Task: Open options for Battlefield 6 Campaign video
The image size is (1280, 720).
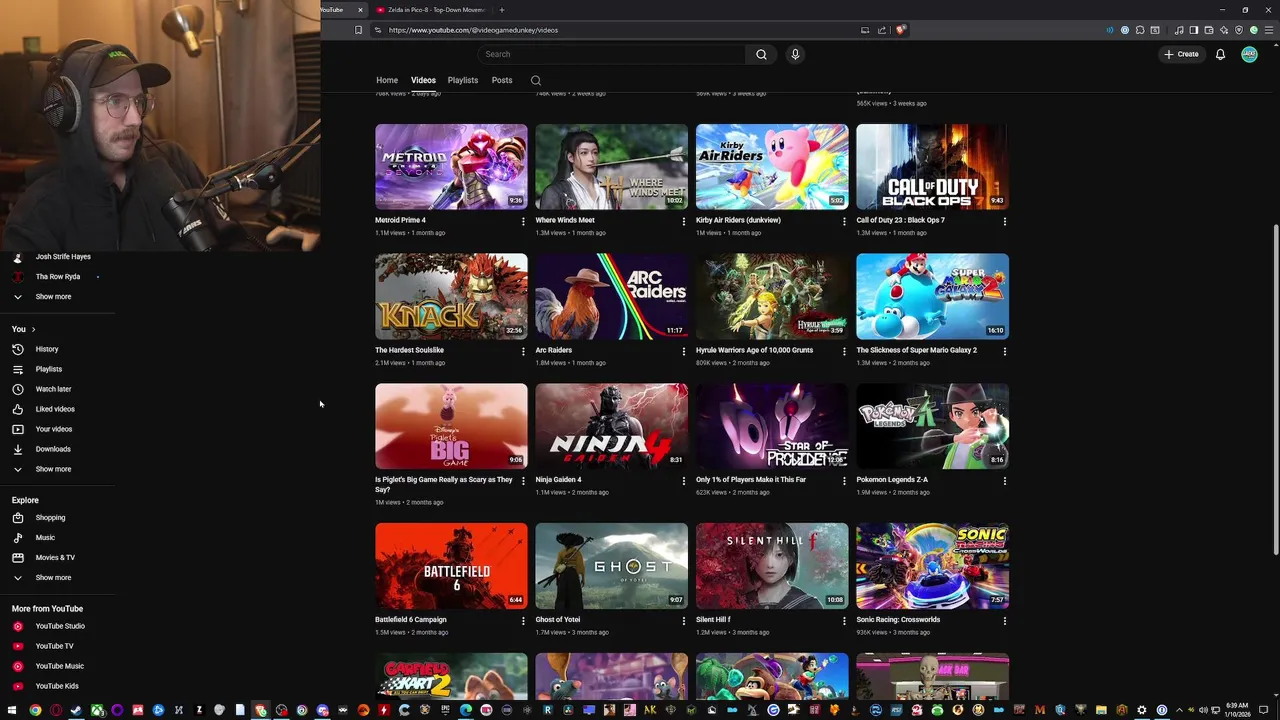Action: (x=523, y=621)
